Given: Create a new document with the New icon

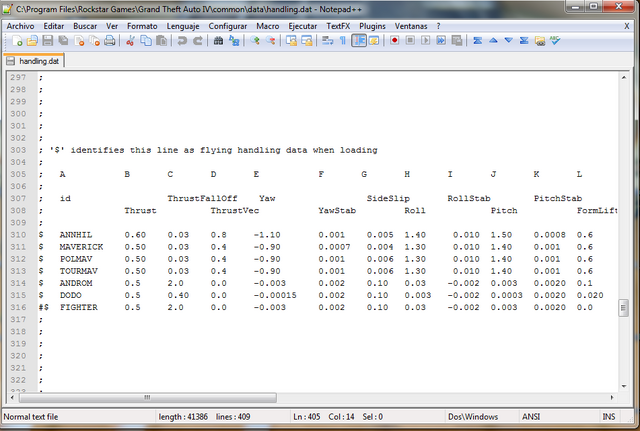Looking at the screenshot, I should click(17, 40).
